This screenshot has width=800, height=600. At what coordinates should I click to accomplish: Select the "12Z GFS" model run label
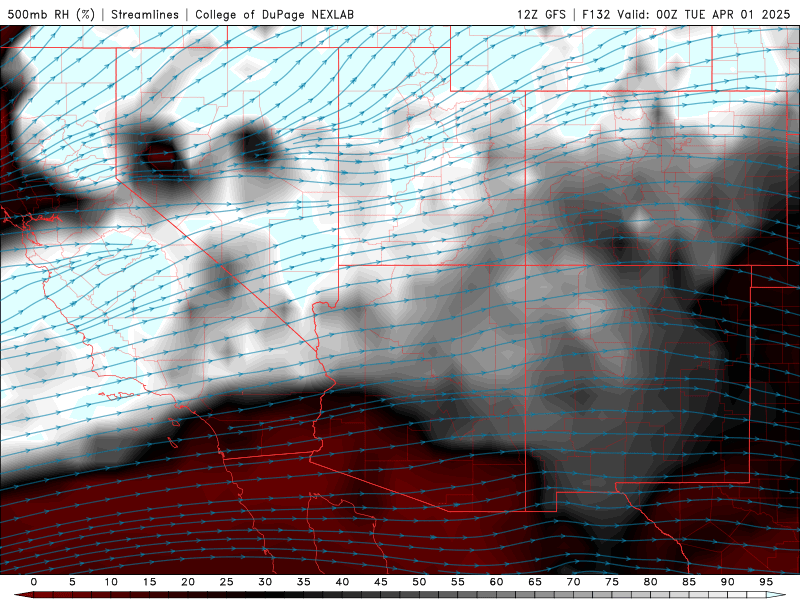click(541, 14)
